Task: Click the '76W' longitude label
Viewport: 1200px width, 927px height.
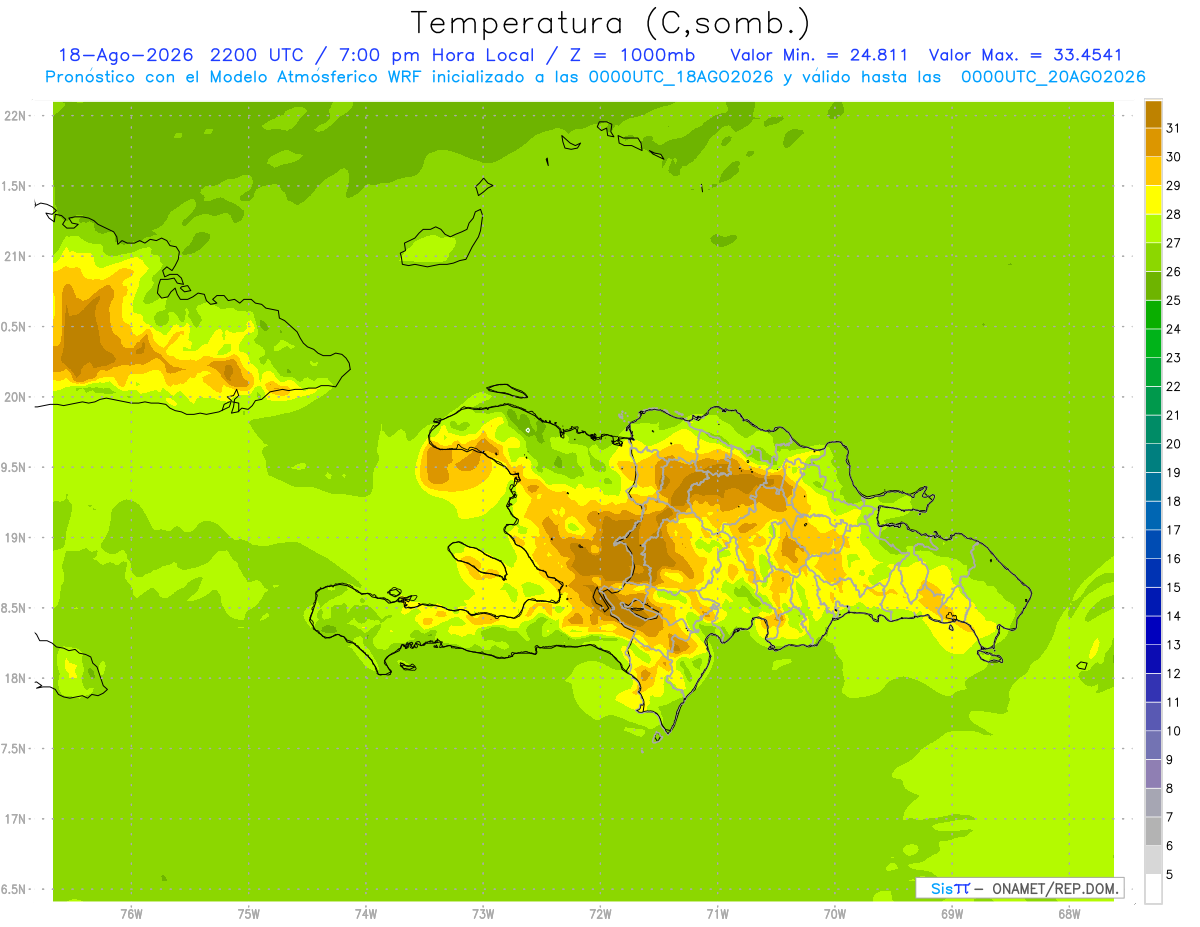Action: coord(131,913)
